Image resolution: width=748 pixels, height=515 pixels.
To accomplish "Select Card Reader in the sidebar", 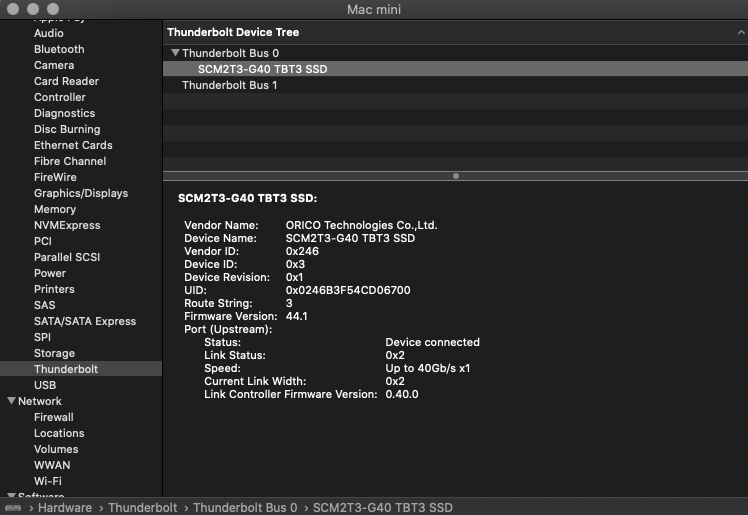I will 66,81.
